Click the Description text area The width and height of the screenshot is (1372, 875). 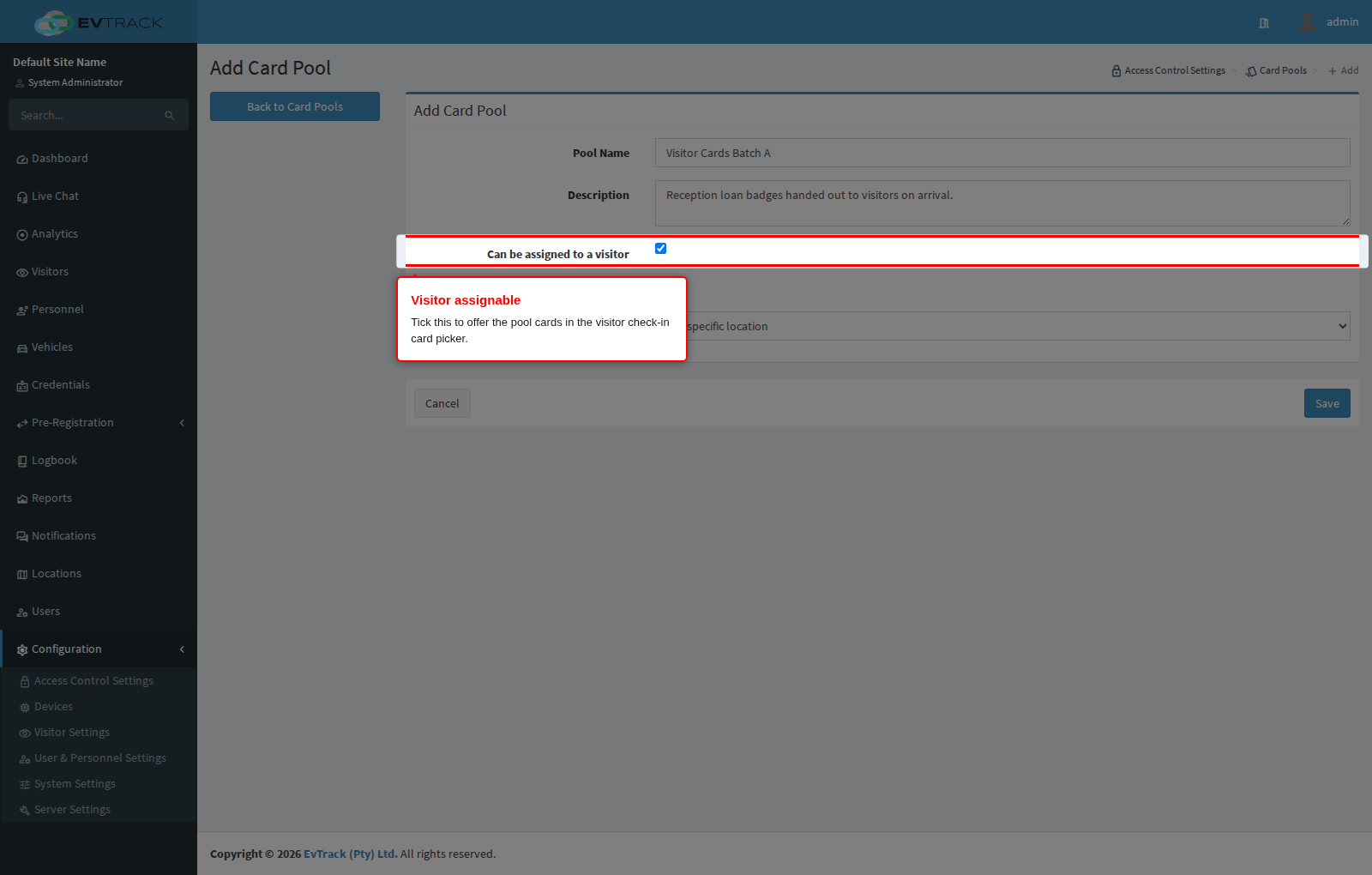pyautogui.click(x=1002, y=203)
